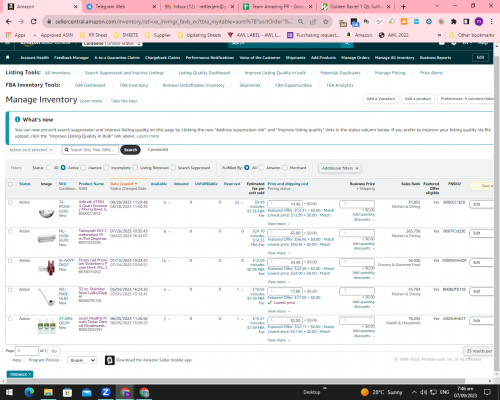Click the $14.40 price input field
The height and width of the screenshot is (400, 500).
285,204
